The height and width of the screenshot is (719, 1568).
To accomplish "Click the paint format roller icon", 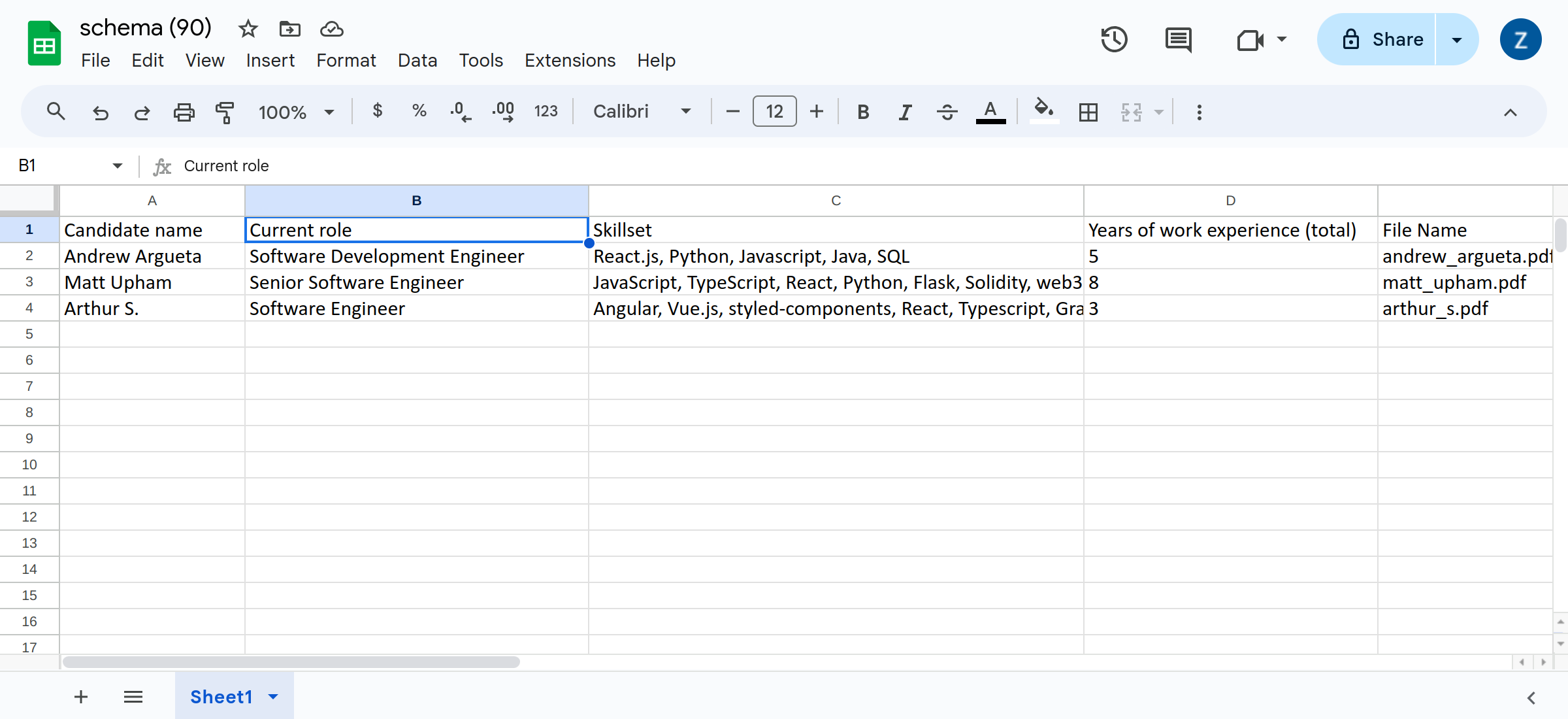I will (225, 112).
